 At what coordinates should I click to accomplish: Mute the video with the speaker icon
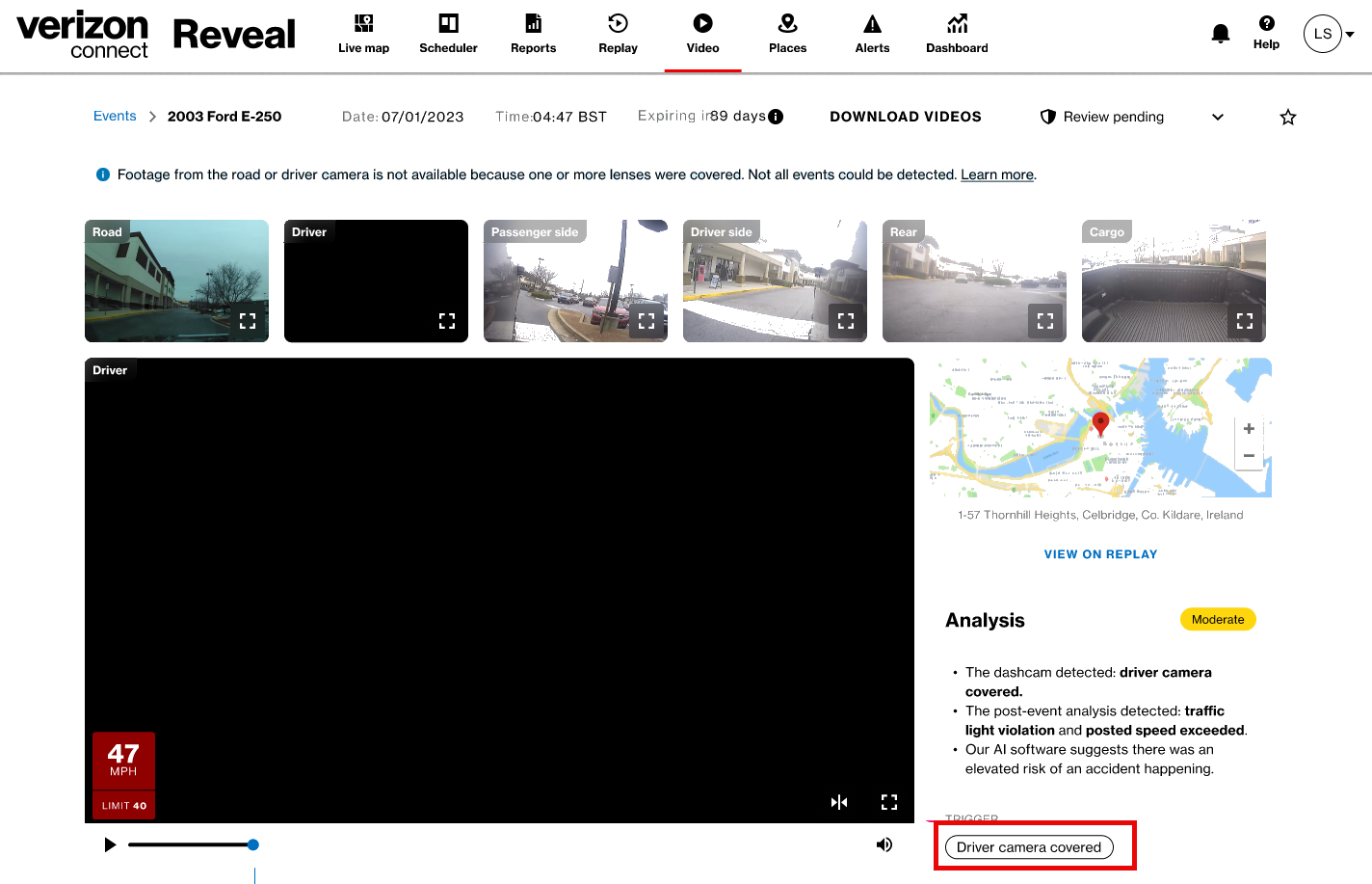tap(884, 844)
